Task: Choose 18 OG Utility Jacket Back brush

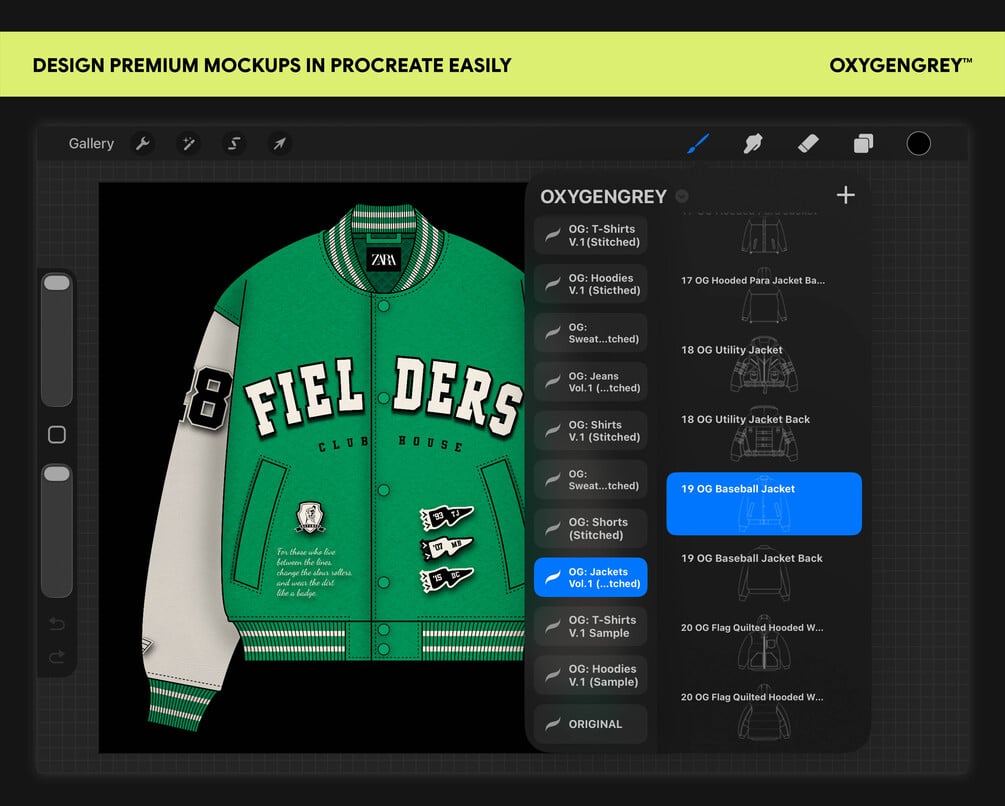Action: (x=764, y=434)
